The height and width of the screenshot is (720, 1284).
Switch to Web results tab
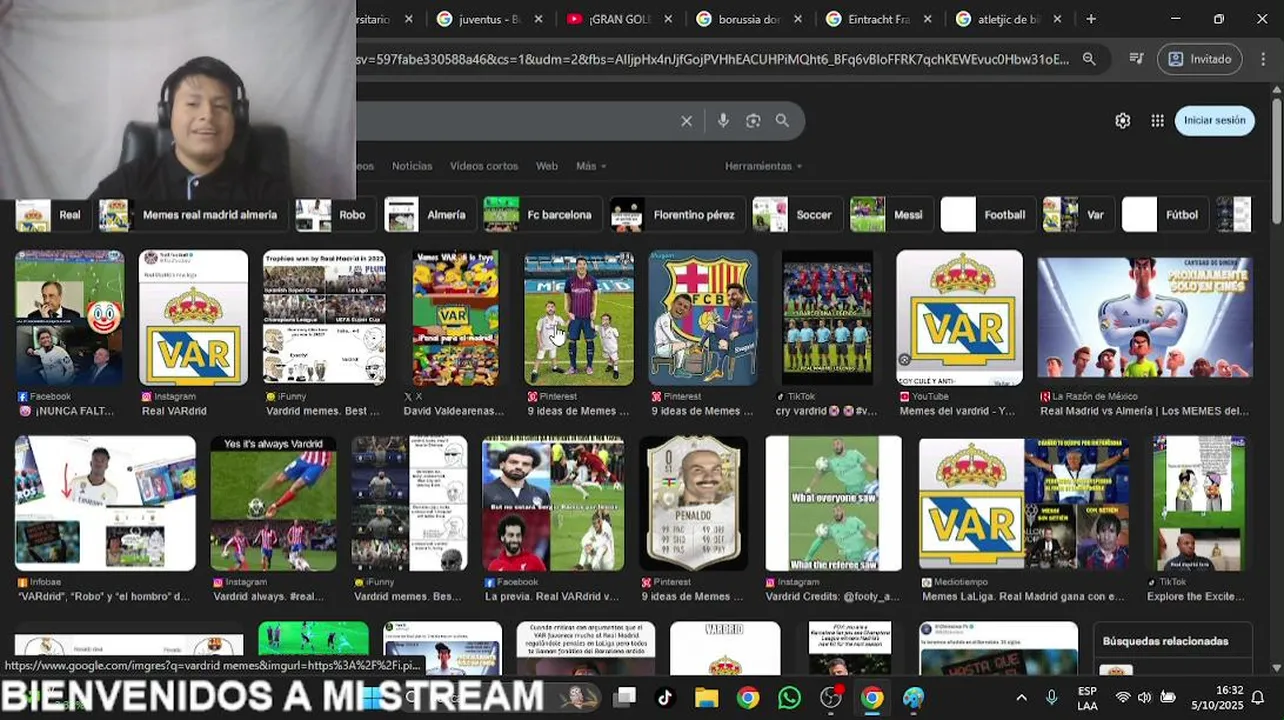pos(547,166)
